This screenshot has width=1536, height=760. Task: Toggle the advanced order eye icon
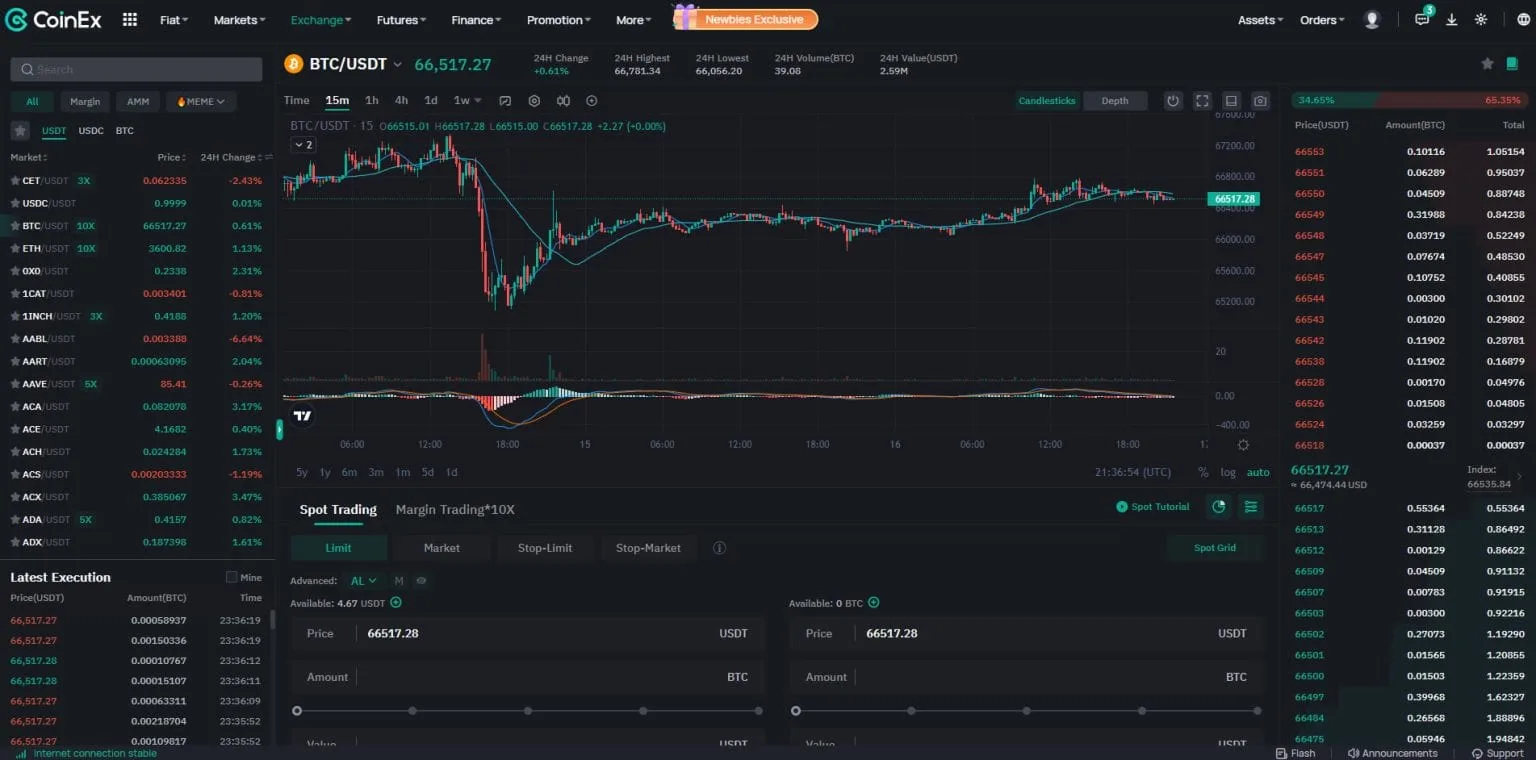pos(422,581)
